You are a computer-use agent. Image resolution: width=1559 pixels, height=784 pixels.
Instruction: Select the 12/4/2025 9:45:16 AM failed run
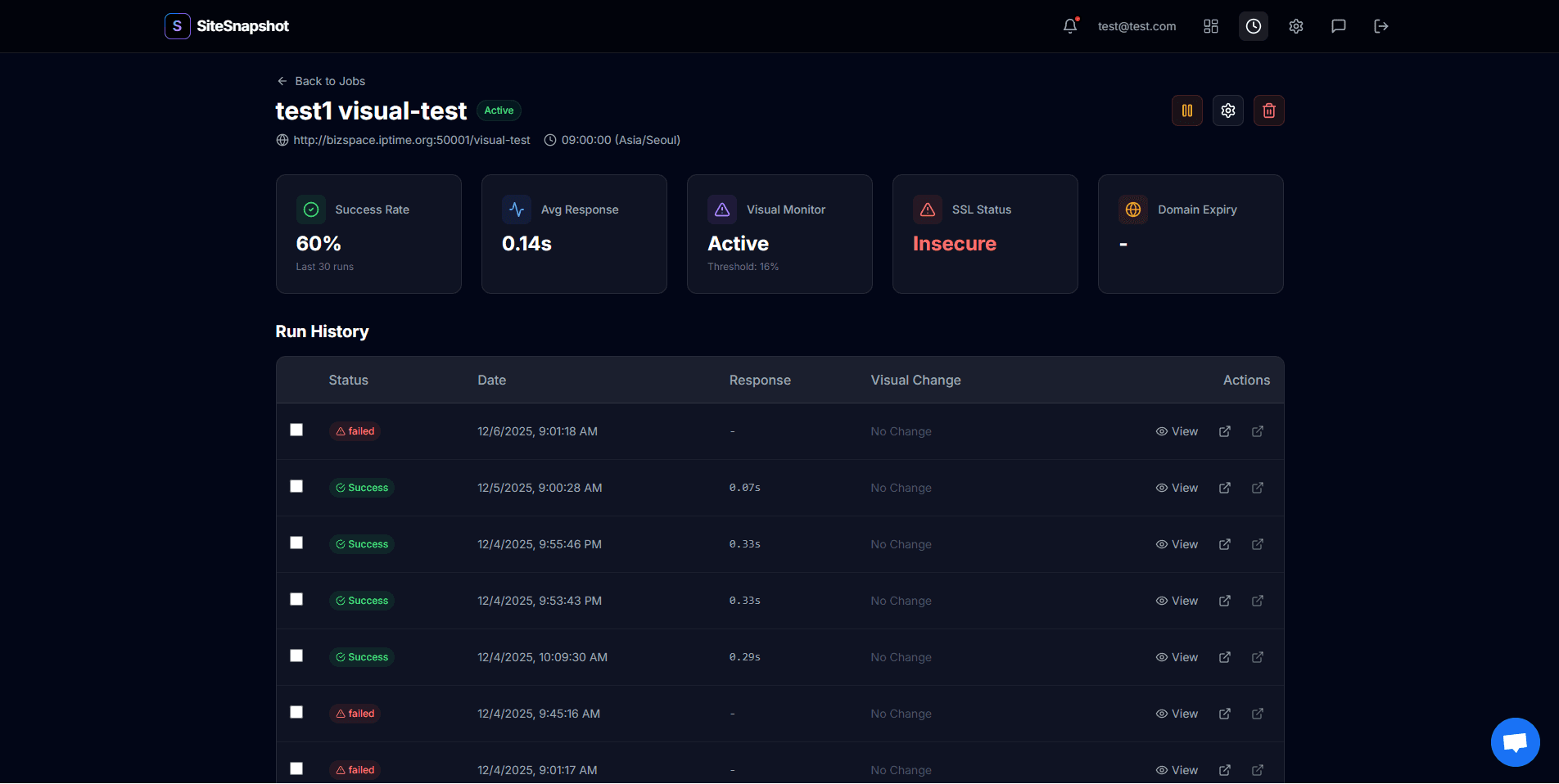[x=296, y=713]
